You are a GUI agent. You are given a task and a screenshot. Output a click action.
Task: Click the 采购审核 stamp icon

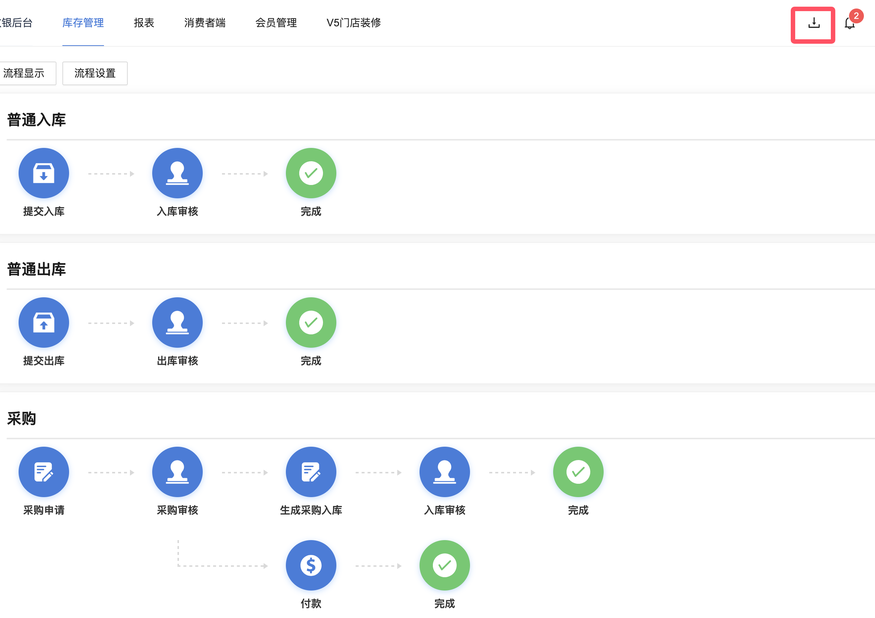[x=177, y=472]
